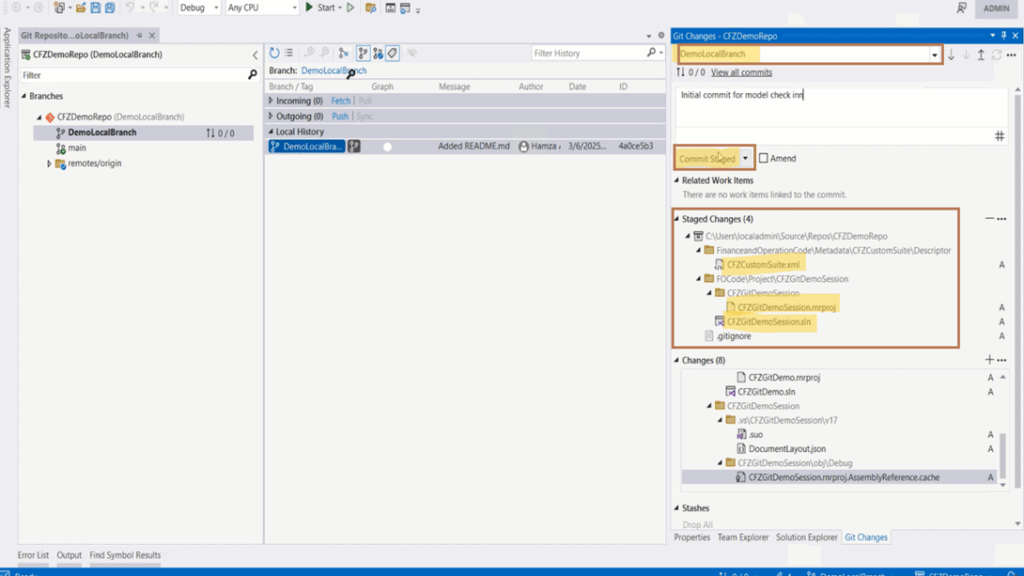Click the single-disk Save toolbar icon
The image size is (1024, 576).
95,8
